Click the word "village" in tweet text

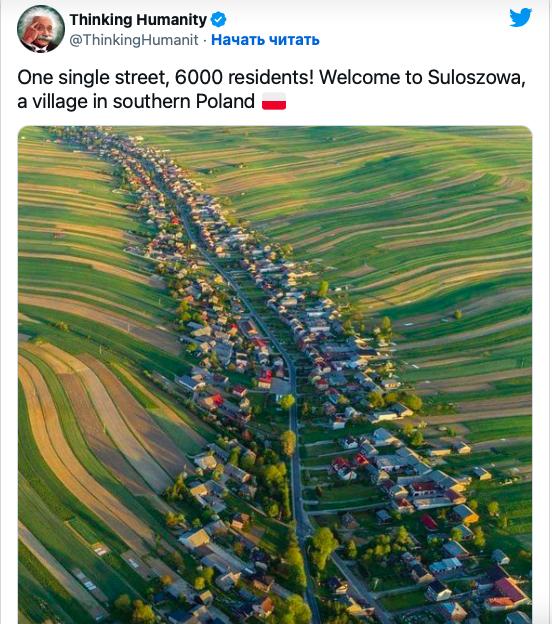(60, 102)
